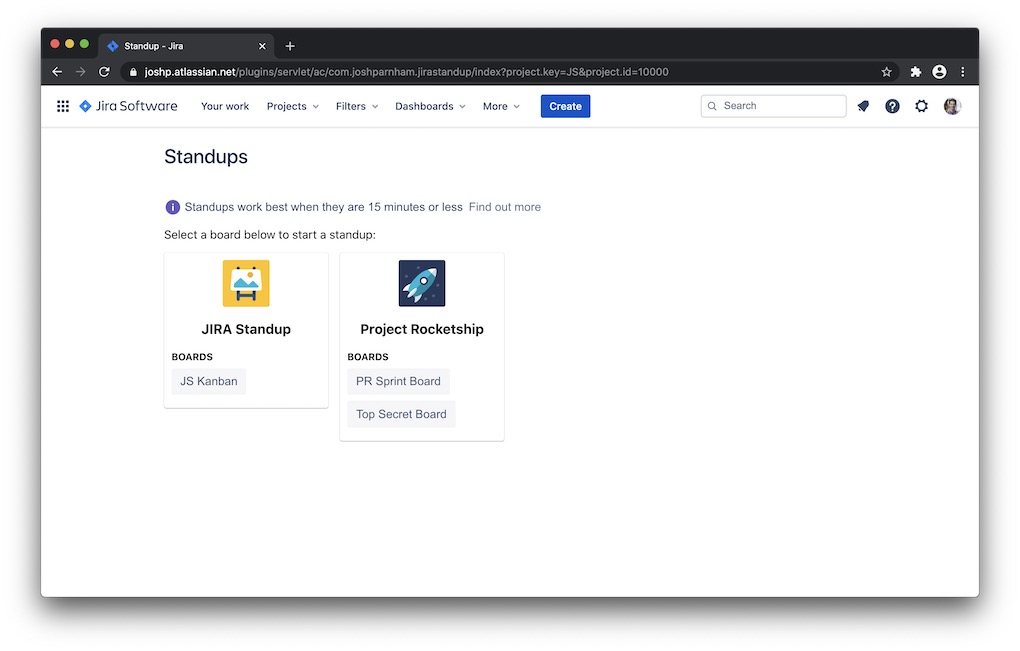Click the purple info icon
This screenshot has height=651, width=1020.
pyautogui.click(x=172, y=207)
